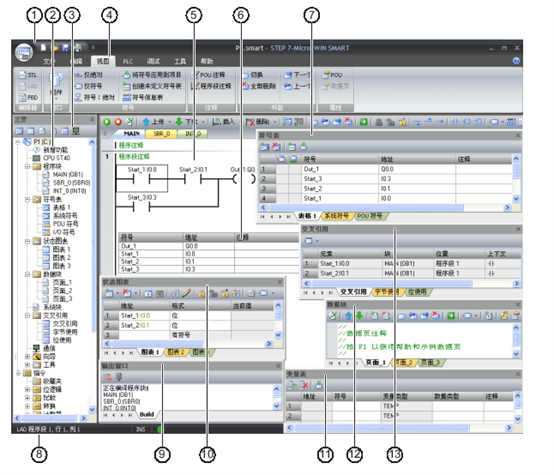The width and height of the screenshot is (554, 475).
Task: Collapse the Program Block (程序块) folder
Action: (27, 166)
